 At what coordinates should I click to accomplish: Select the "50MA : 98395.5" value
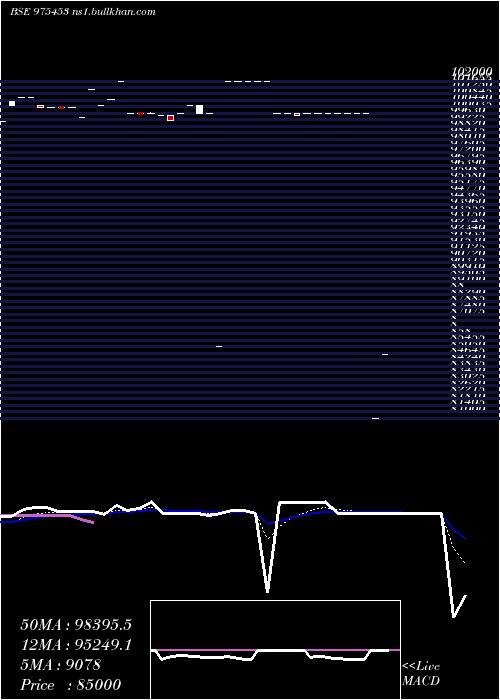point(76,625)
